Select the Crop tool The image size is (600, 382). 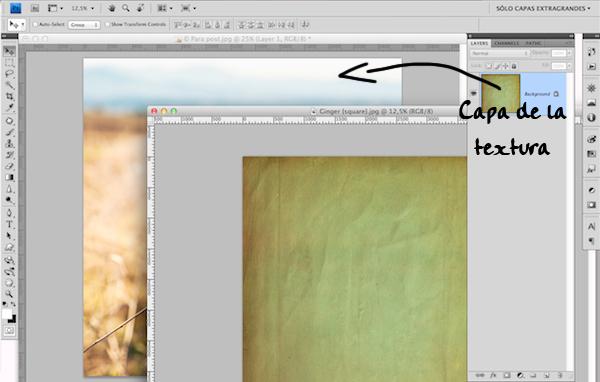(9, 96)
